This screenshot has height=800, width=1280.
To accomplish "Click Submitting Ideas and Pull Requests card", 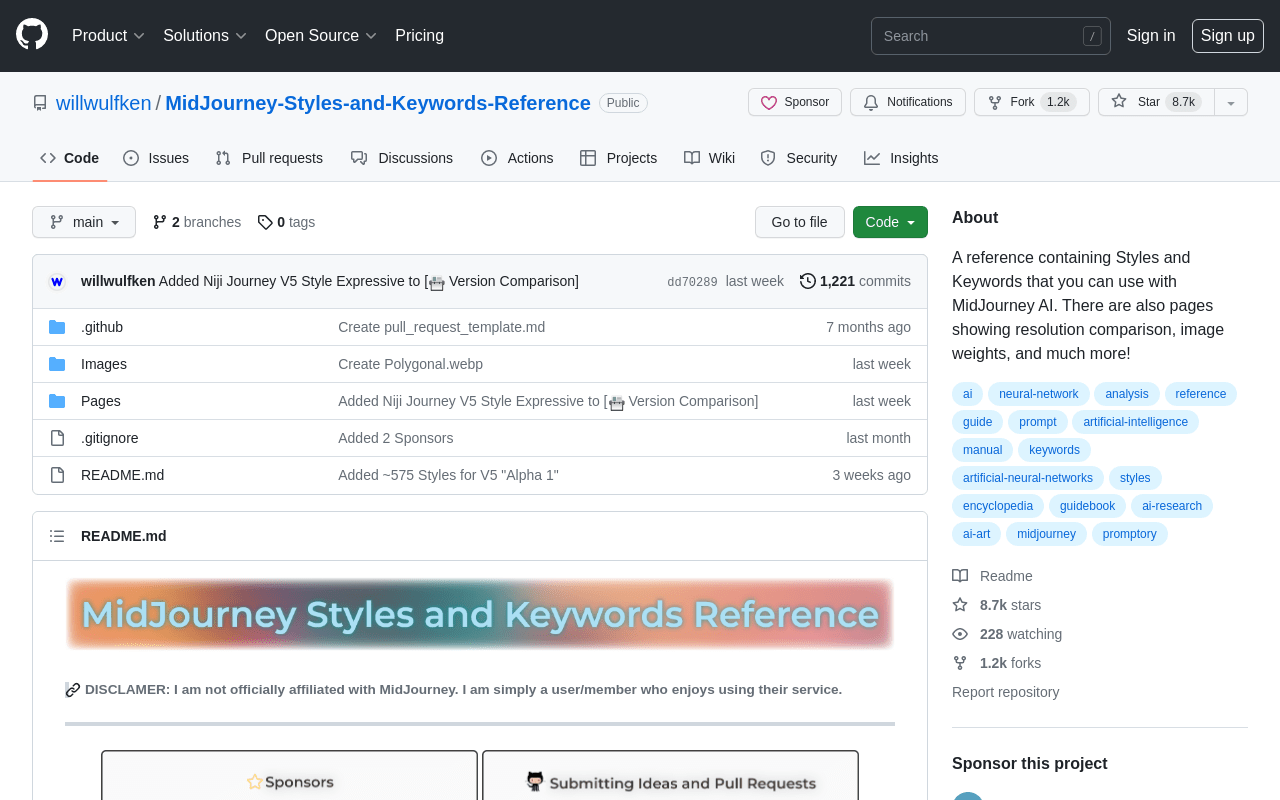I will pyautogui.click(x=670, y=776).
